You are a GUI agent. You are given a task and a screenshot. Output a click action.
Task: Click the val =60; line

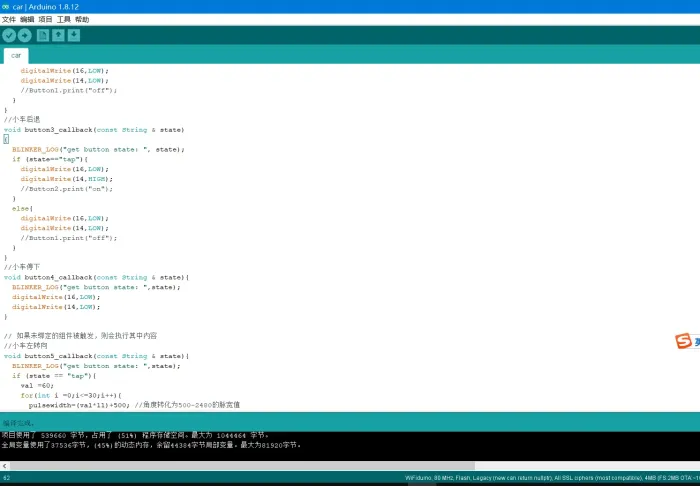point(37,386)
